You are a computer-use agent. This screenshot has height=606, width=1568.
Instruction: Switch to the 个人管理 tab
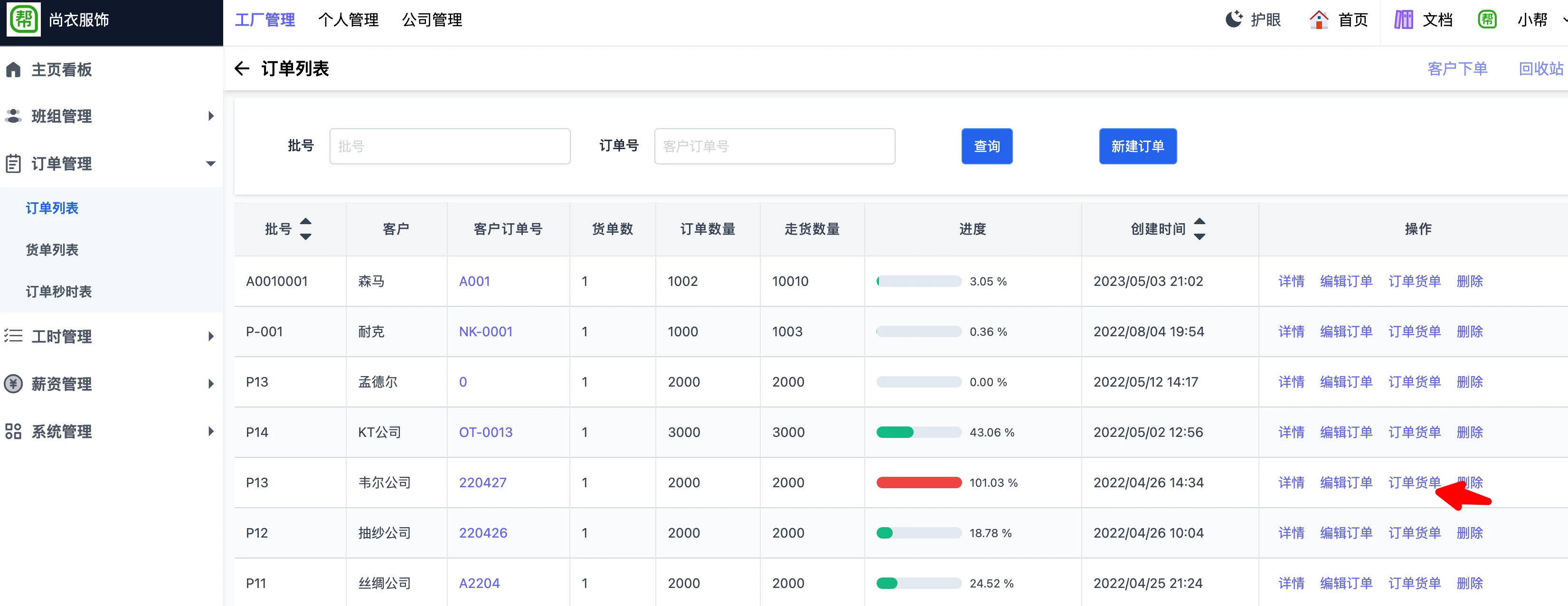[348, 19]
